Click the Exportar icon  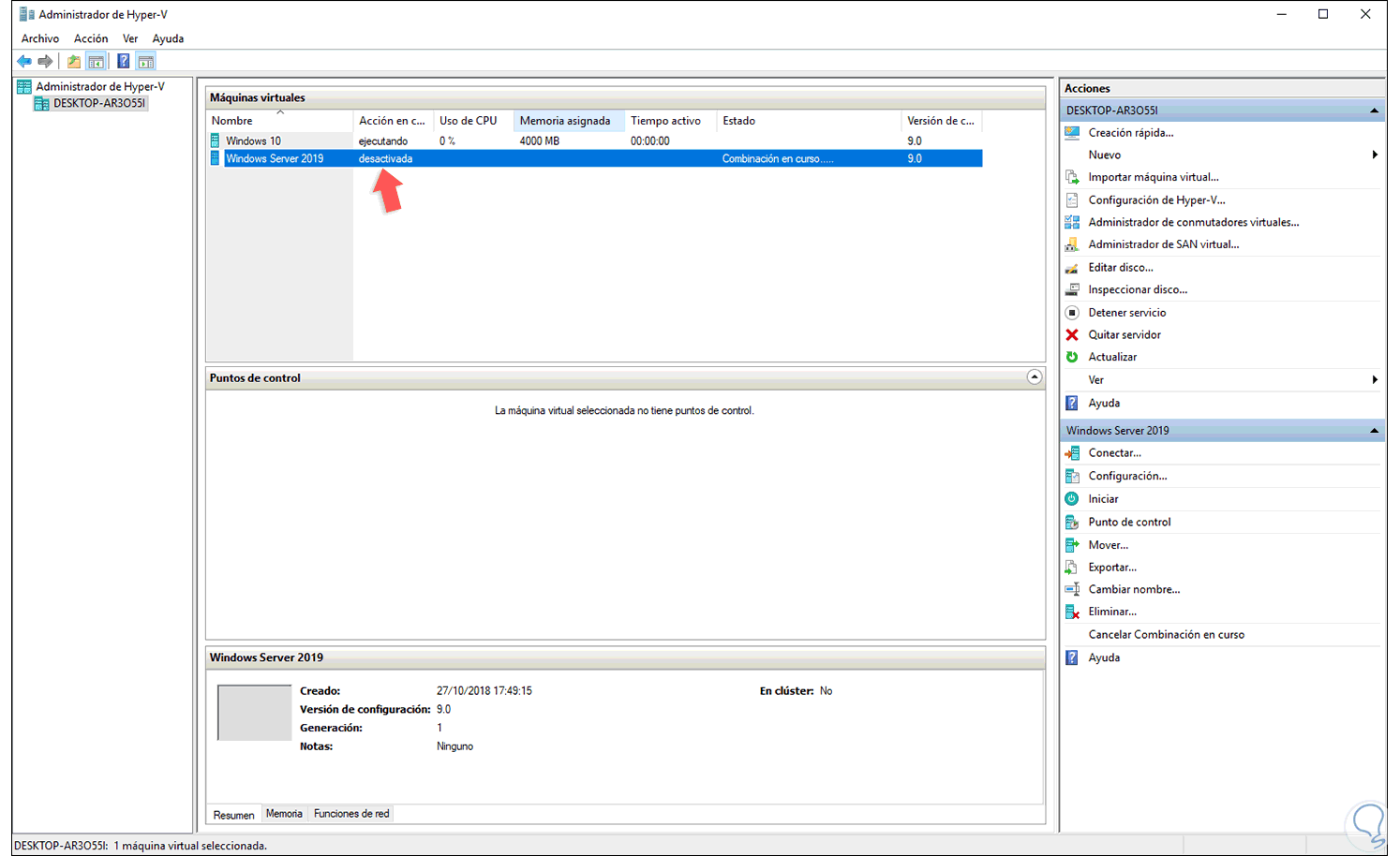point(1072,568)
